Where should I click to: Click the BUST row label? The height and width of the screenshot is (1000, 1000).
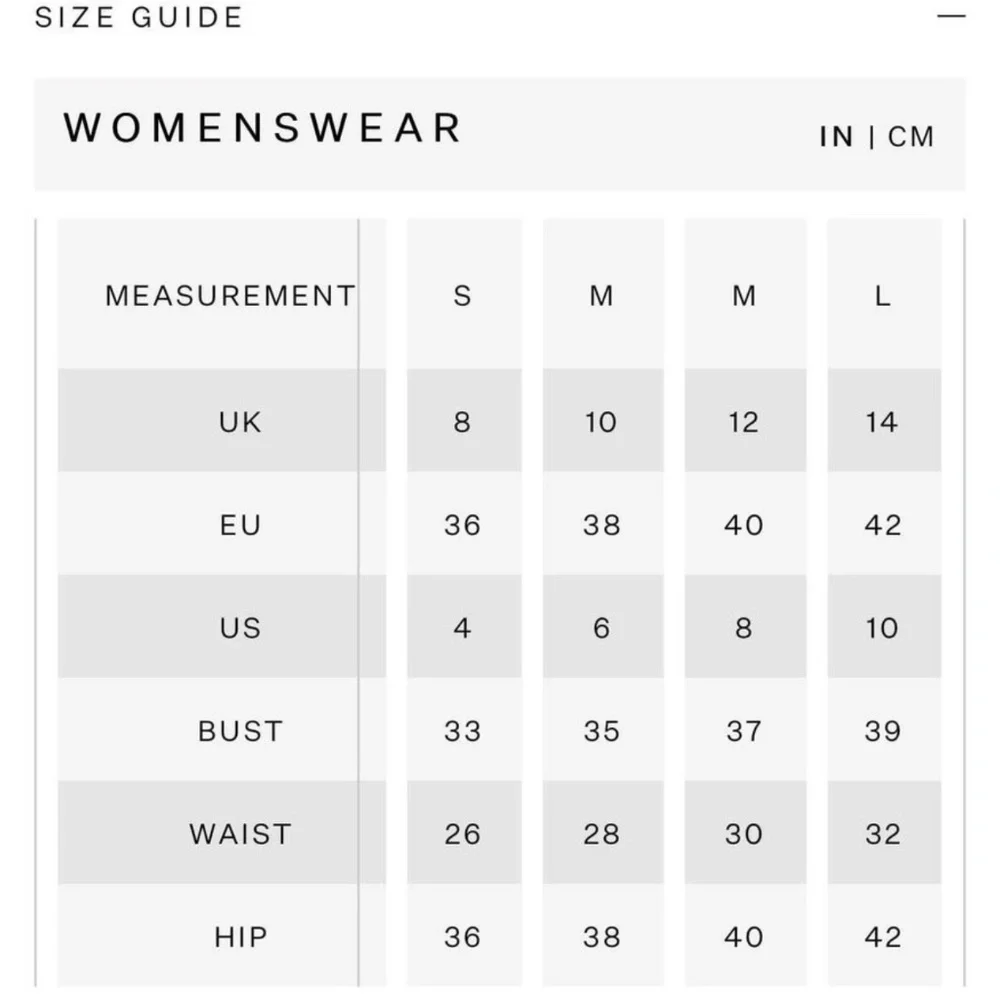tap(240, 731)
